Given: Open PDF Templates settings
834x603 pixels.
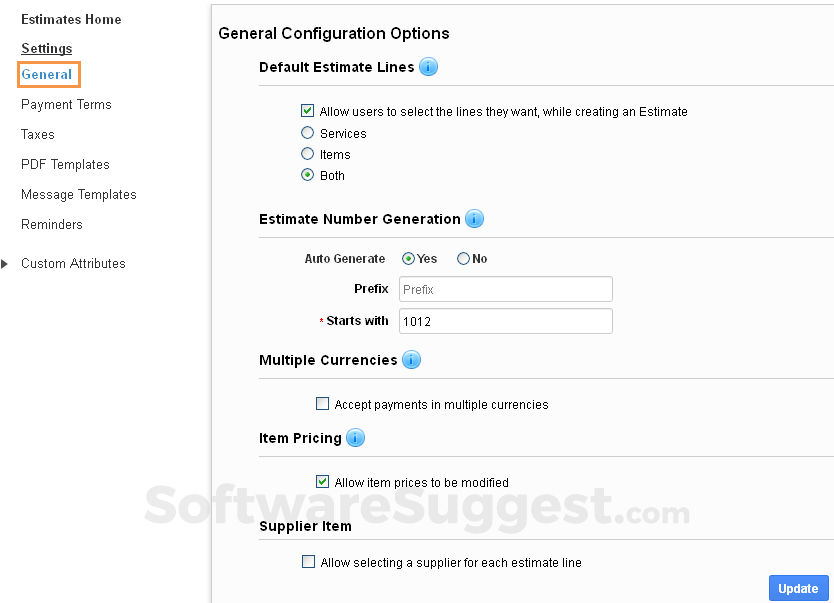Looking at the screenshot, I should tap(64, 164).
